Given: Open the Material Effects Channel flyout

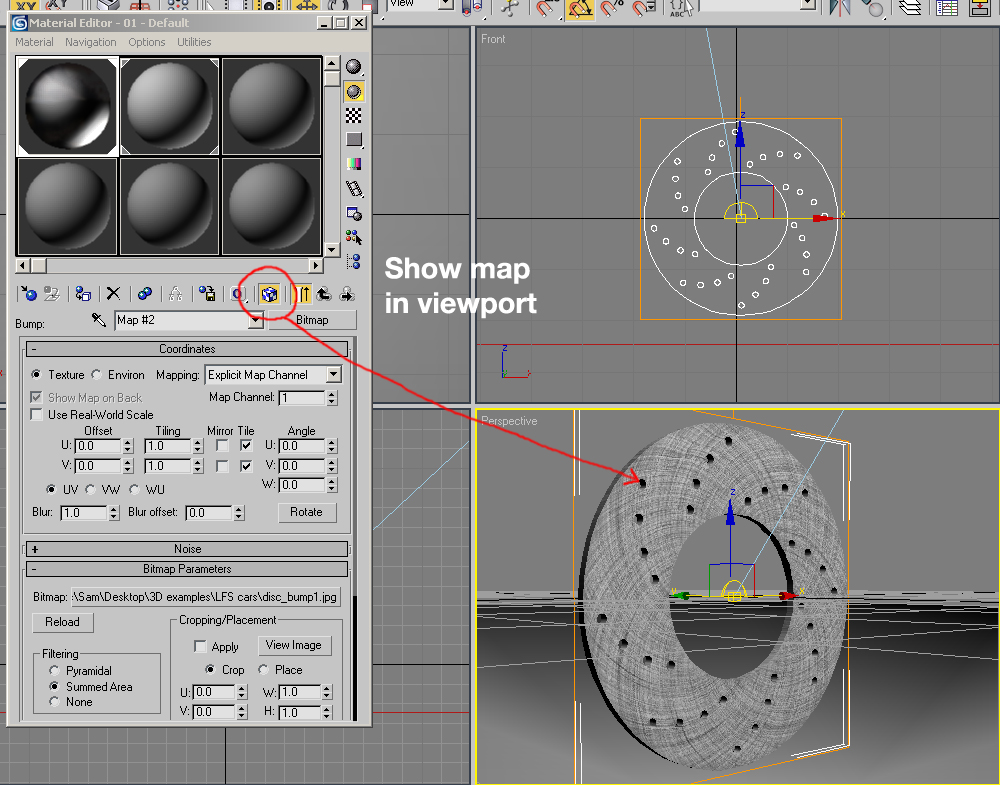Looking at the screenshot, I should (x=239, y=294).
